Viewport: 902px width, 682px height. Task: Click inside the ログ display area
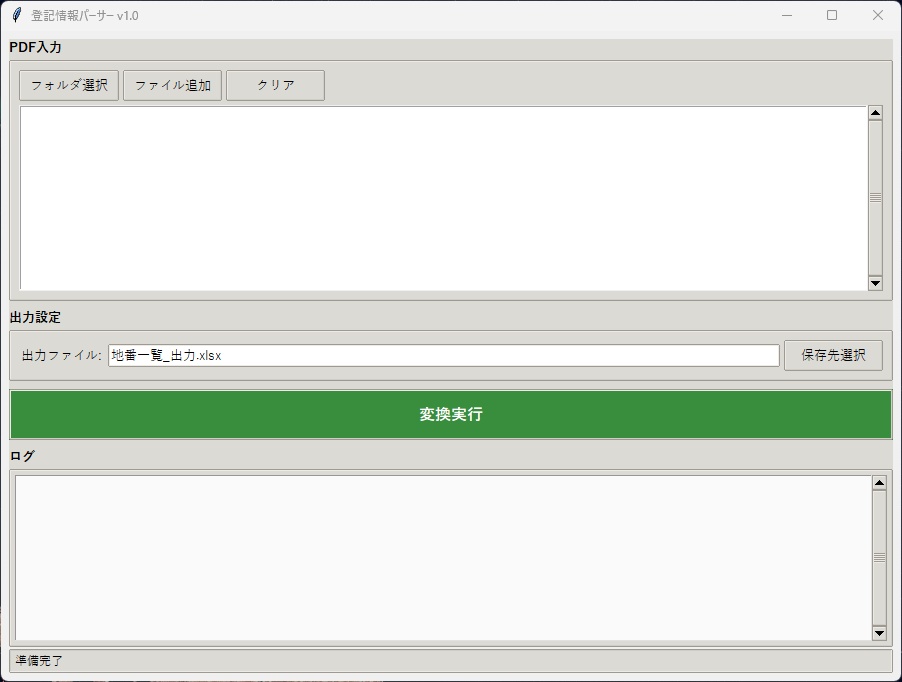pyautogui.click(x=440, y=556)
